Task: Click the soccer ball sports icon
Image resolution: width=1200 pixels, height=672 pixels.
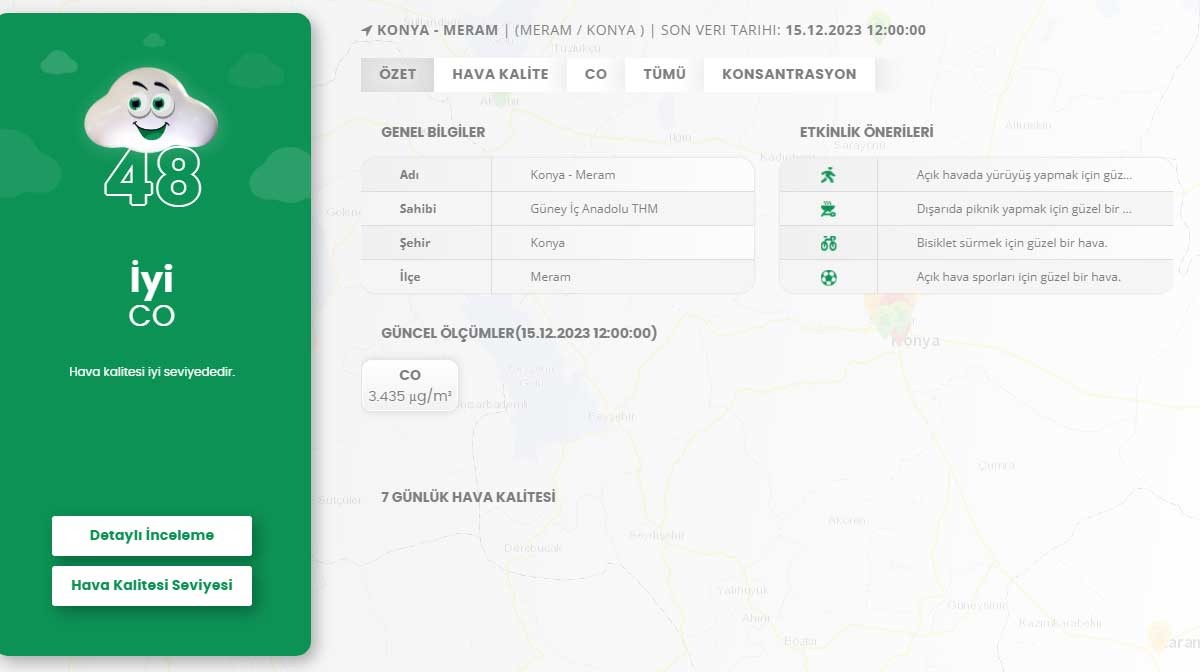Action: 828,277
